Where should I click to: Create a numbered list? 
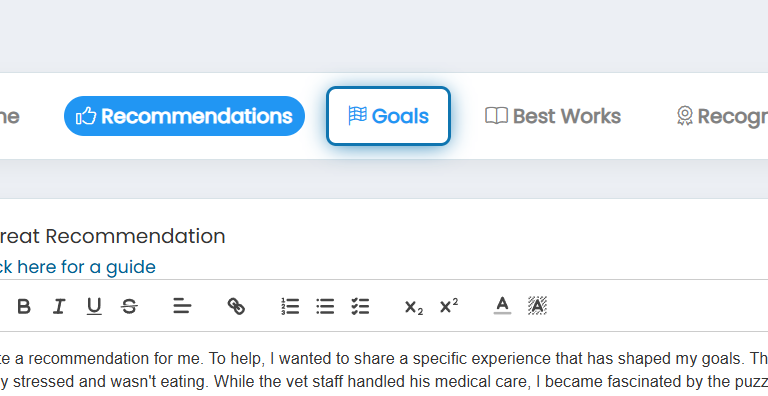coord(290,306)
